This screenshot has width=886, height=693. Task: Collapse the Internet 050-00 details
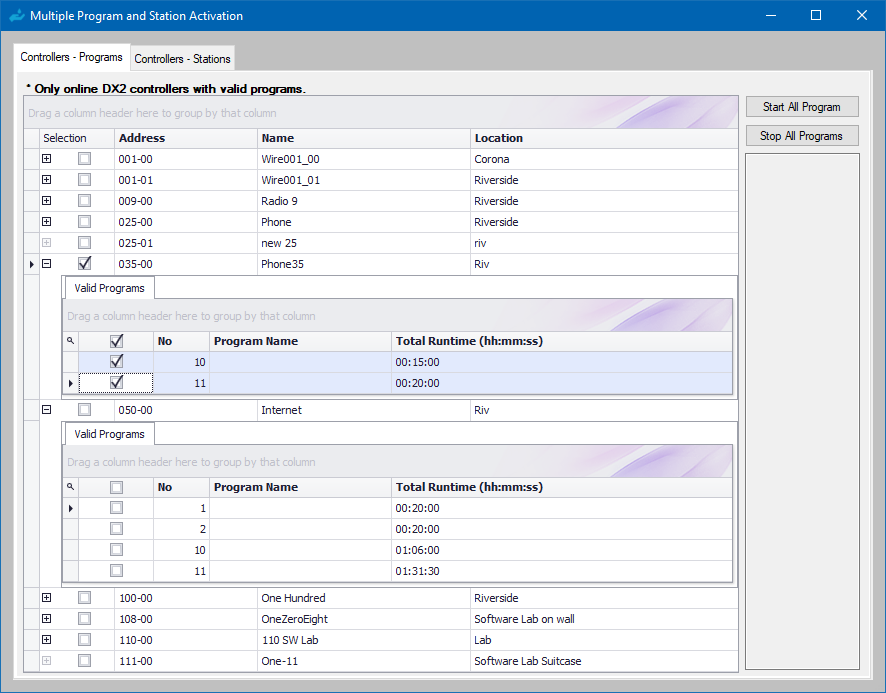click(47, 409)
